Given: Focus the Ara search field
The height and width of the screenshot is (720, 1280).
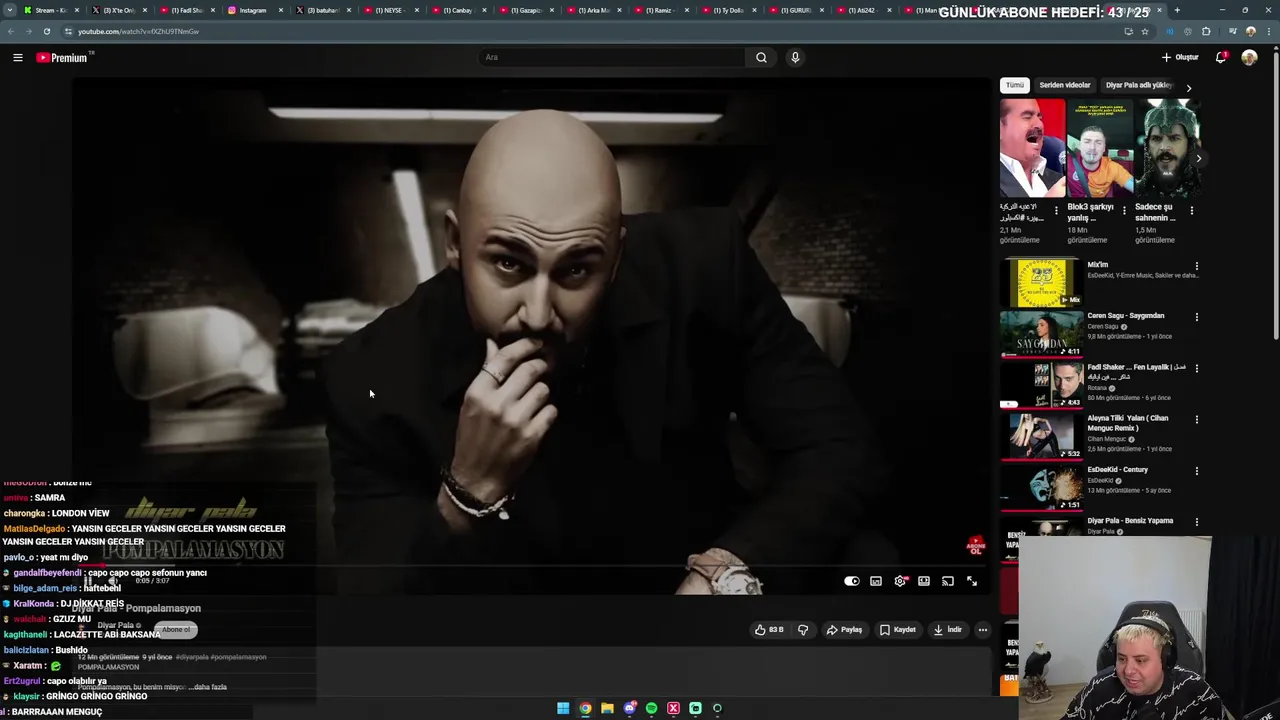Looking at the screenshot, I should click(612, 58).
